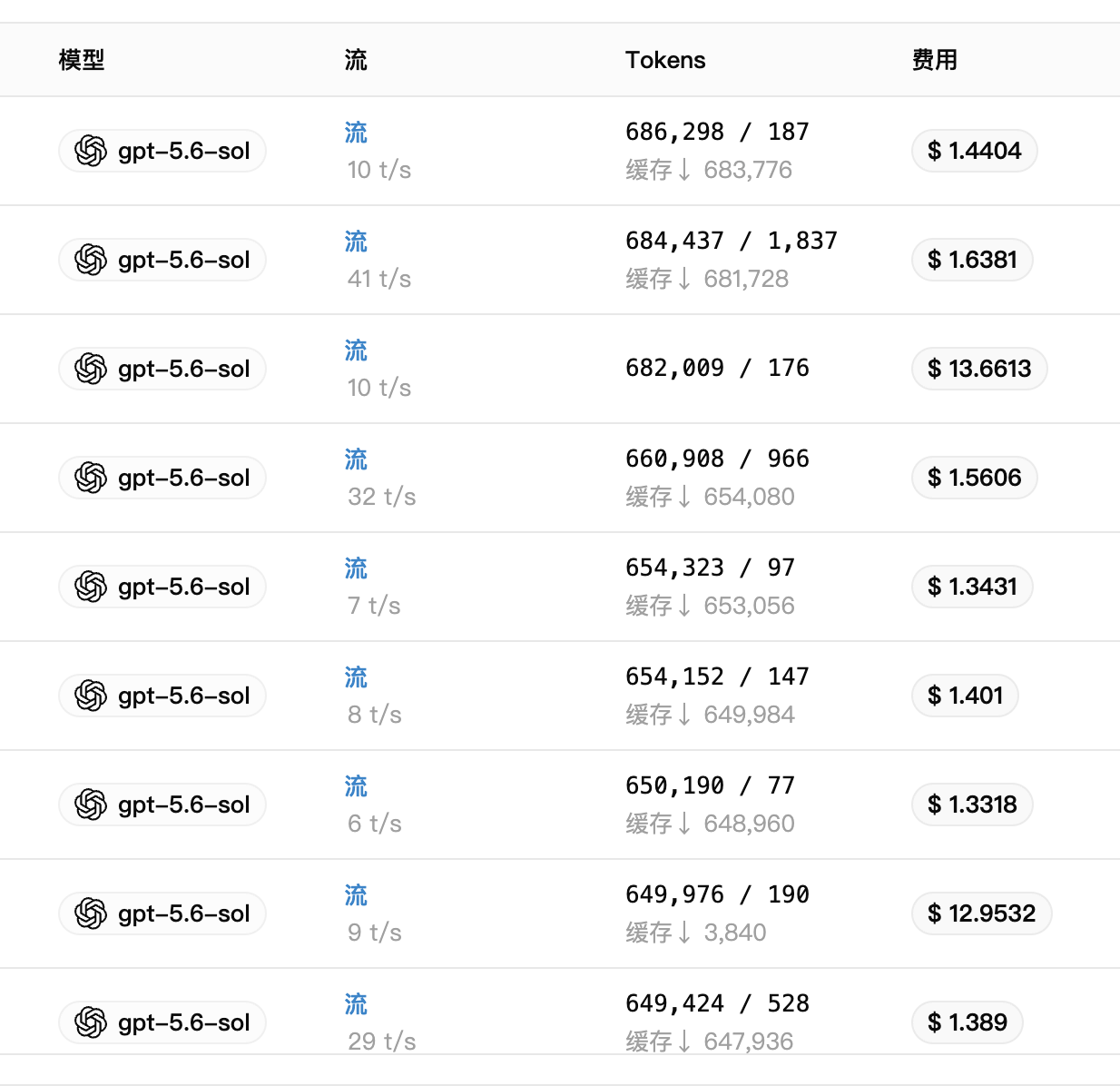Click the OpenAI icon in the $12.9532 row
The height and width of the screenshot is (1086, 1120).
point(91,913)
